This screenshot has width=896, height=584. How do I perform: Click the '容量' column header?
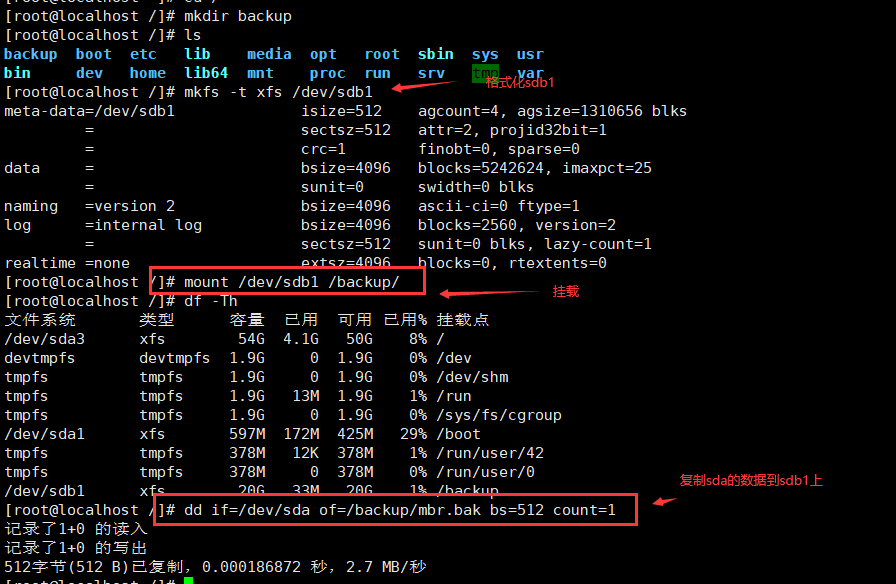click(247, 319)
